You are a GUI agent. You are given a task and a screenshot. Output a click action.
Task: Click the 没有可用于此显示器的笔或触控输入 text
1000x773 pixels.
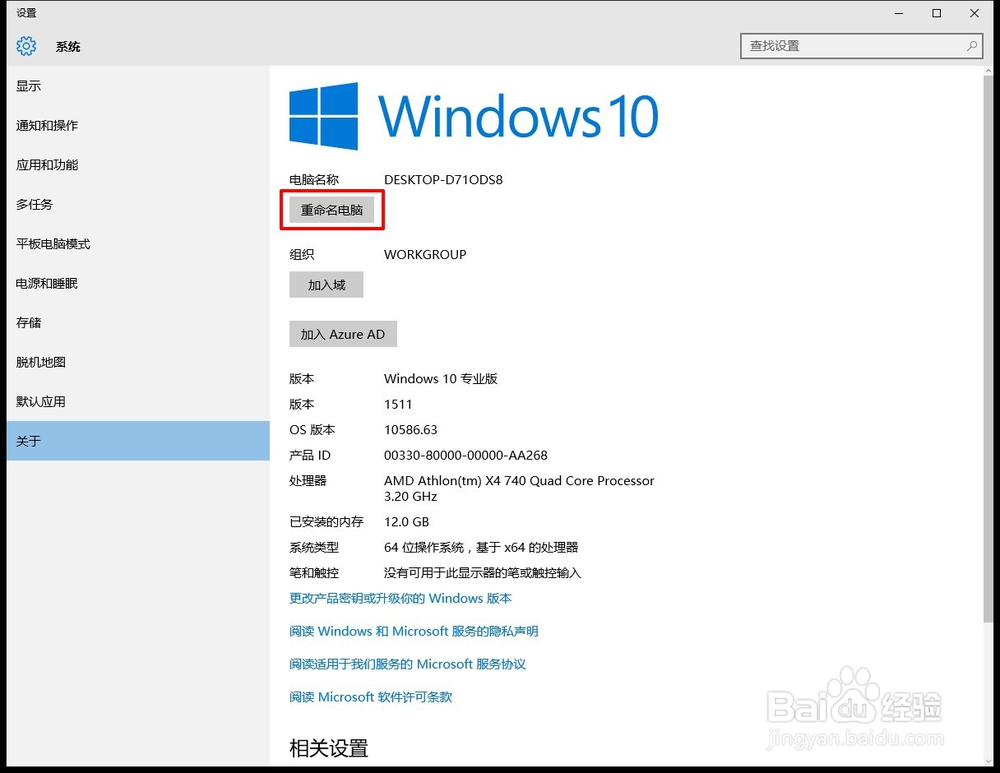(x=482, y=573)
